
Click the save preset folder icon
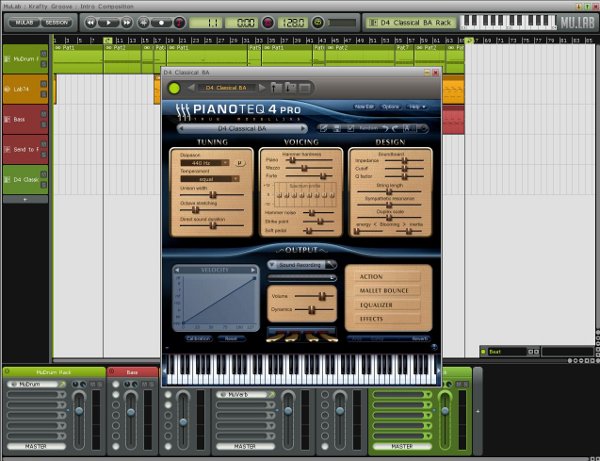click(x=290, y=88)
